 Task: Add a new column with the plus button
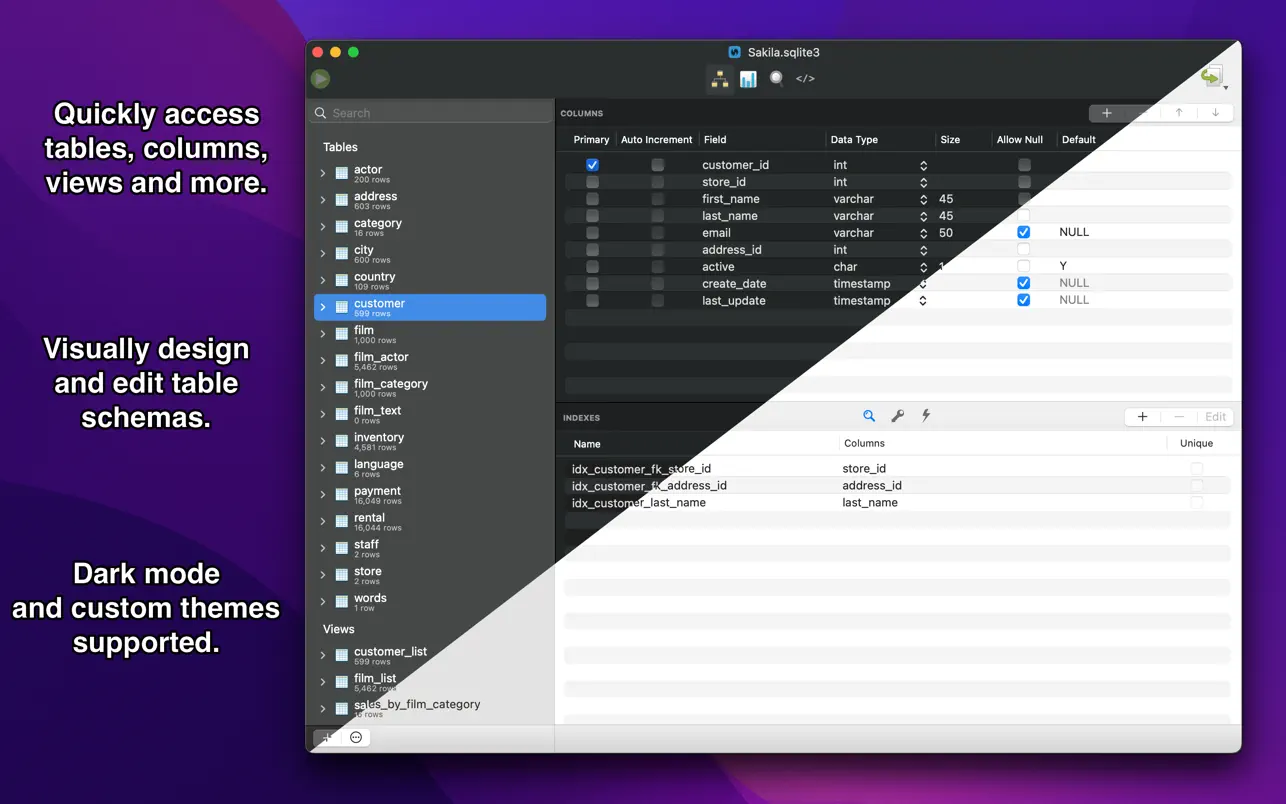point(1107,112)
